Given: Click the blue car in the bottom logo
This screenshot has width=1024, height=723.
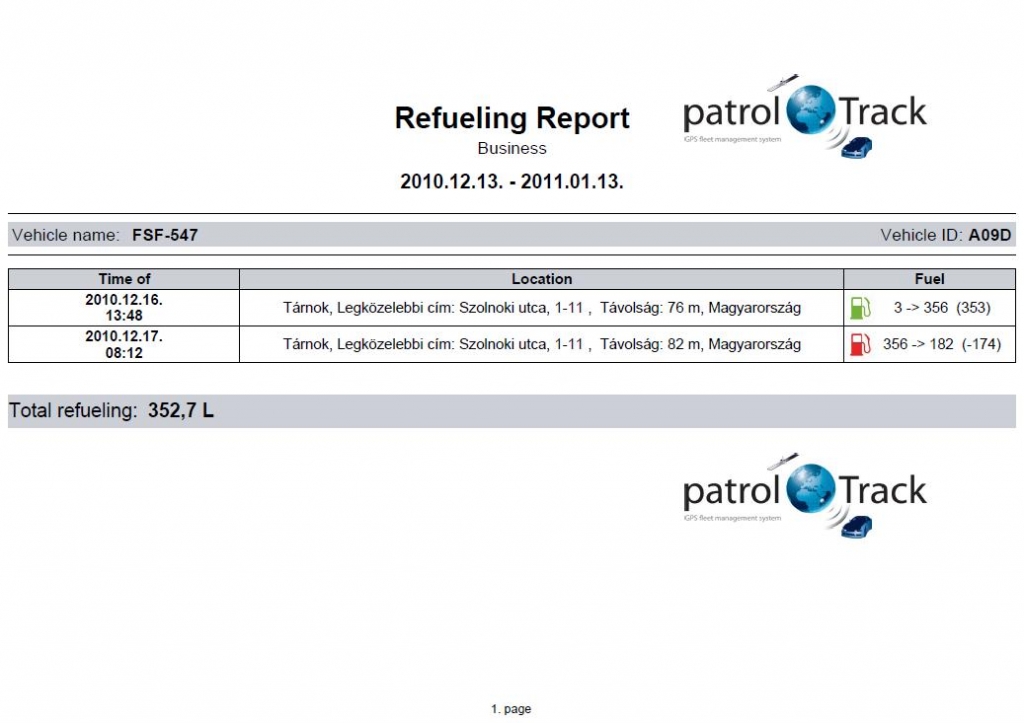Looking at the screenshot, I should click(x=857, y=527).
